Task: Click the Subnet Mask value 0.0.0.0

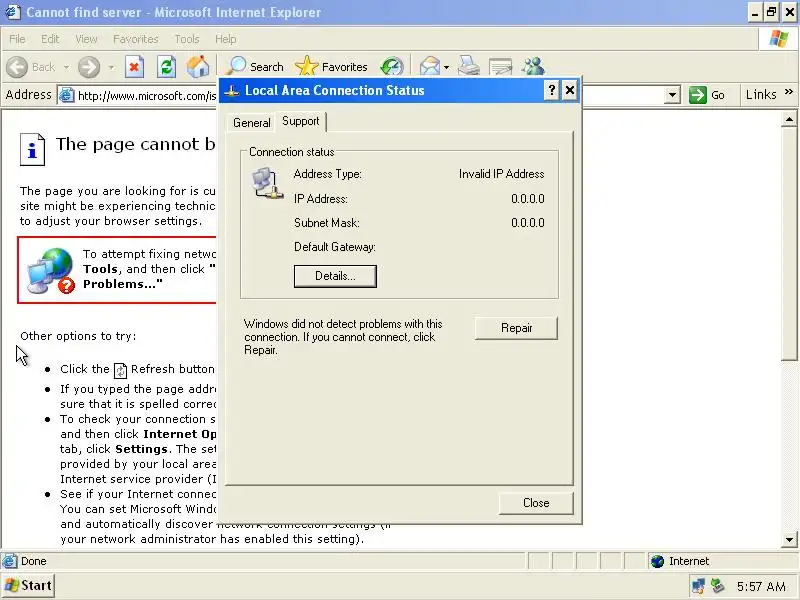Action: click(528, 223)
